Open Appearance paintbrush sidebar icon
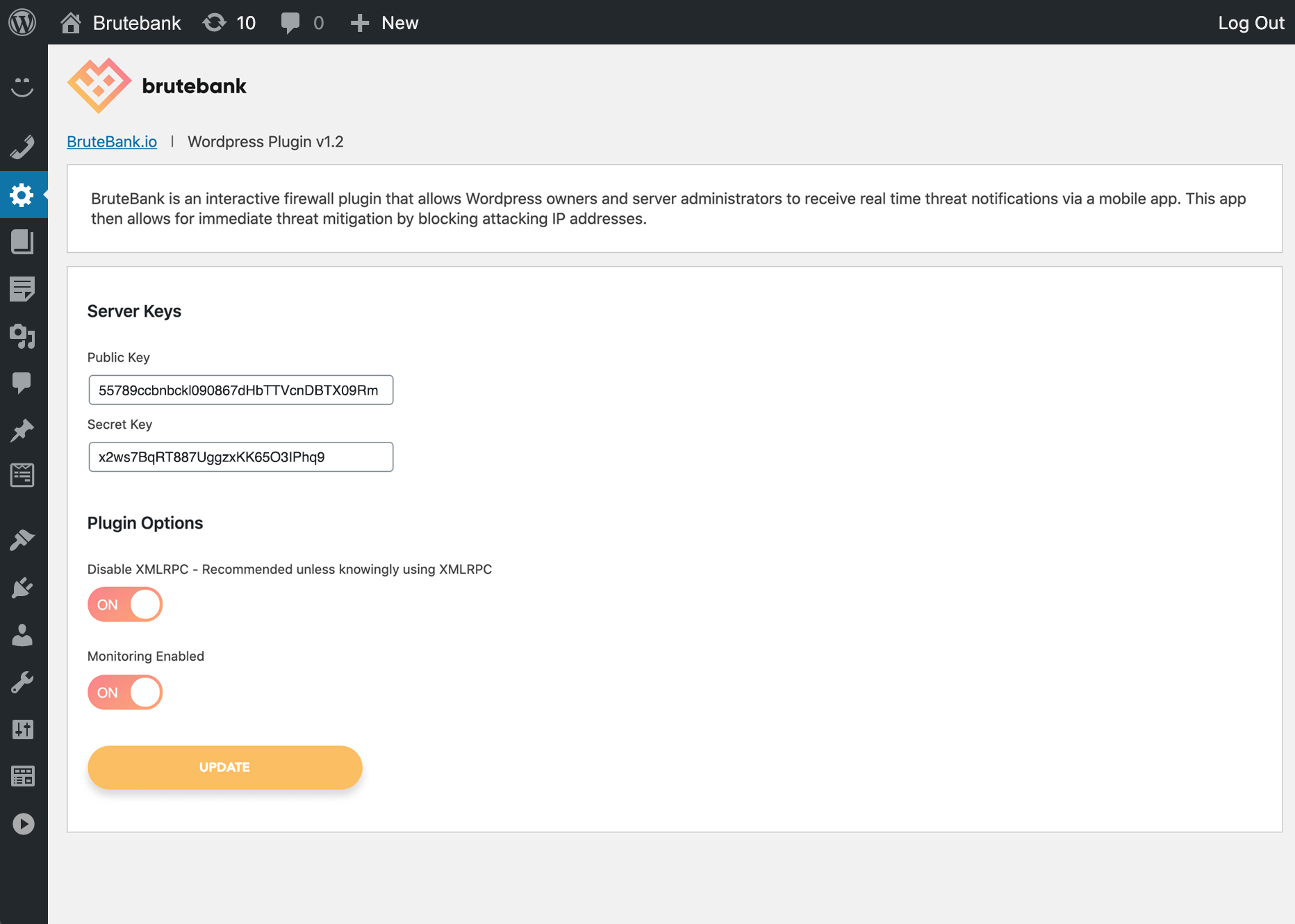Screen dimensions: 1295x924 point(22,540)
